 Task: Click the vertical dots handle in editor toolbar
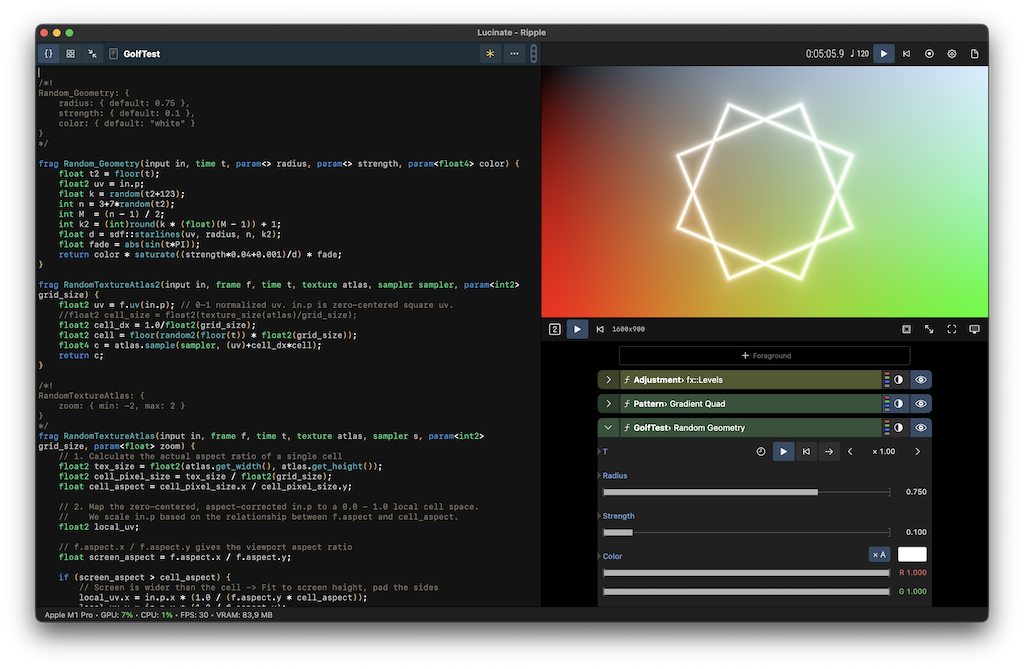pyautogui.click(x=534, y=54)
